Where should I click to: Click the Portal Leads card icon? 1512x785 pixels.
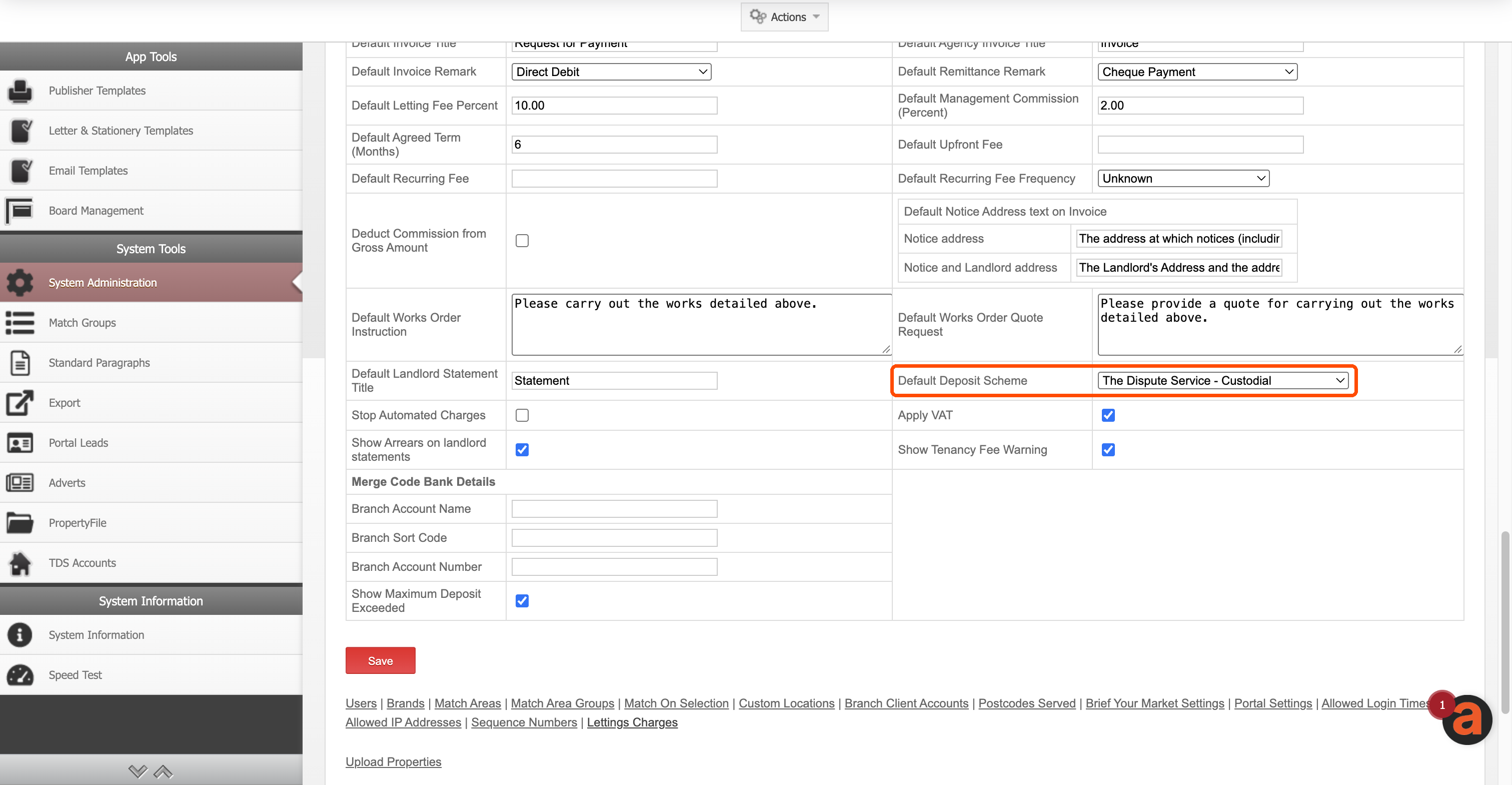point(20,443)
